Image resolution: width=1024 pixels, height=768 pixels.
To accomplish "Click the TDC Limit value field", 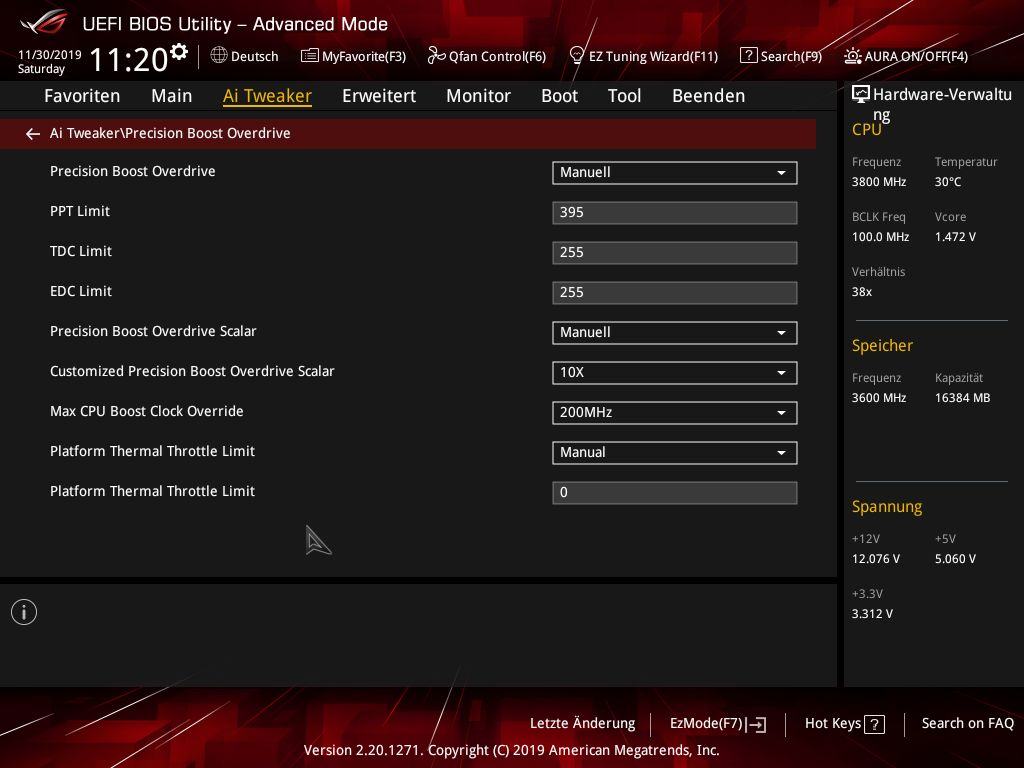I will [675, 253].
